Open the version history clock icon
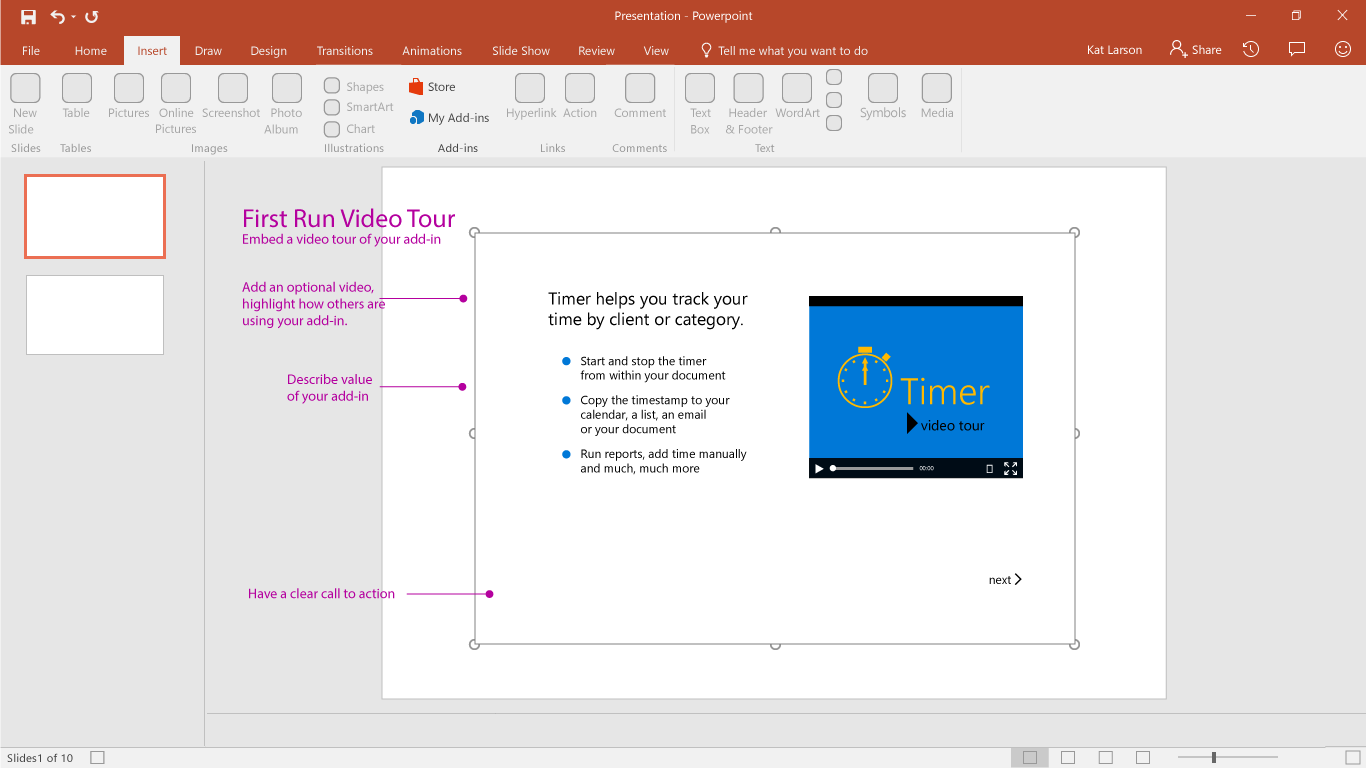This screenshot has height=768, width=1366. (x=1251, y=49)
